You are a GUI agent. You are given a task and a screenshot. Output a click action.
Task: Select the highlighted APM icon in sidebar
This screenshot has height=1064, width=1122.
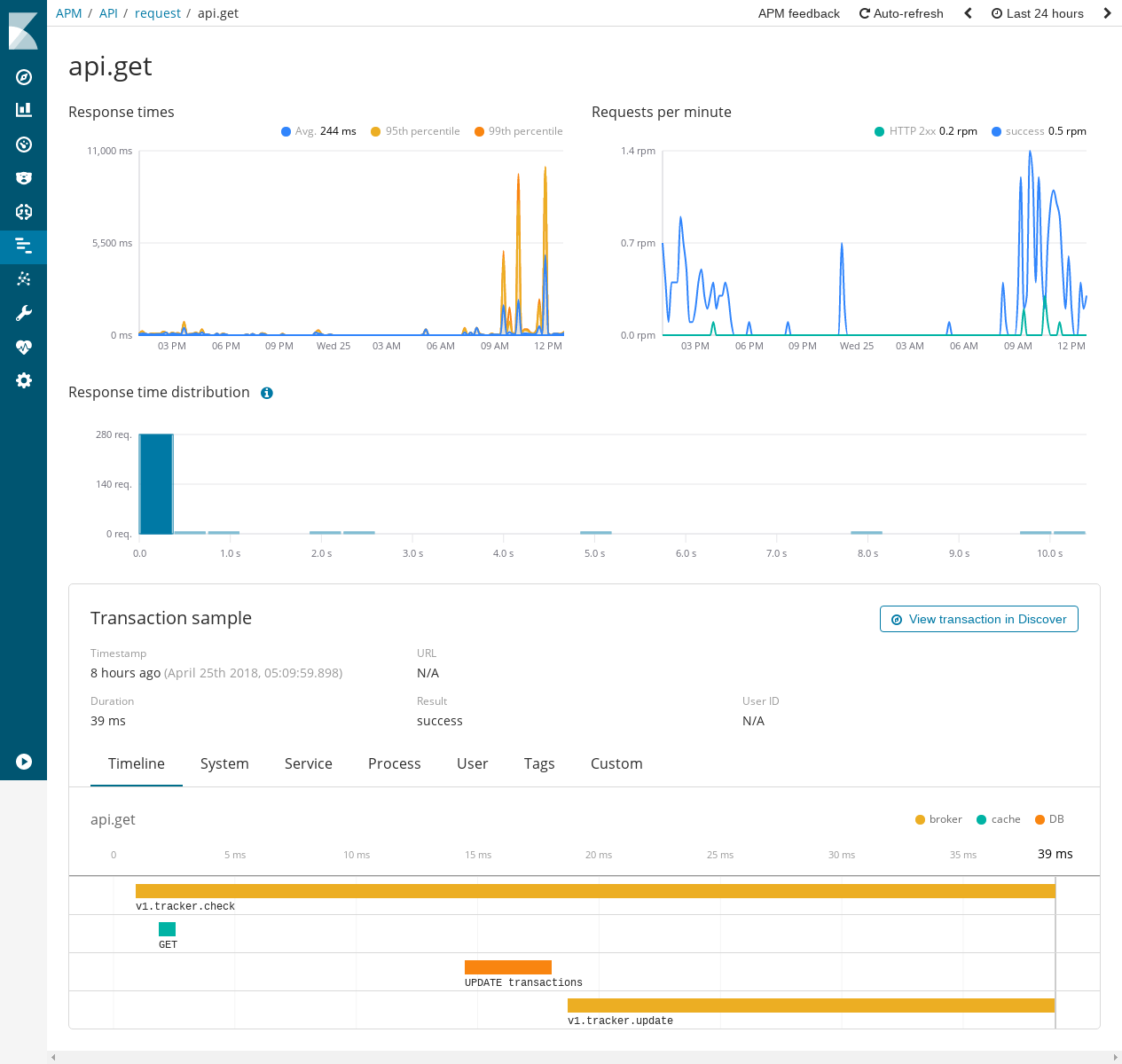point(23,246)
